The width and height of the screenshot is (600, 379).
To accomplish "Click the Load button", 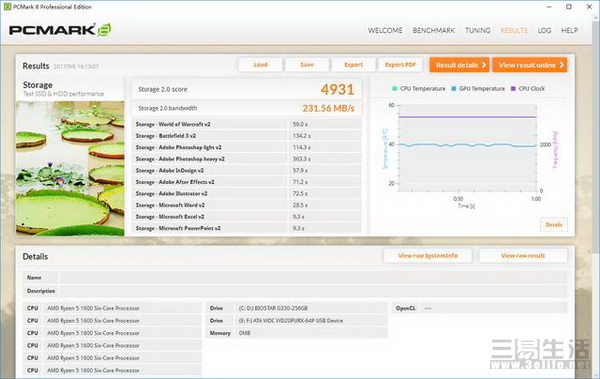I will [260, 65].
